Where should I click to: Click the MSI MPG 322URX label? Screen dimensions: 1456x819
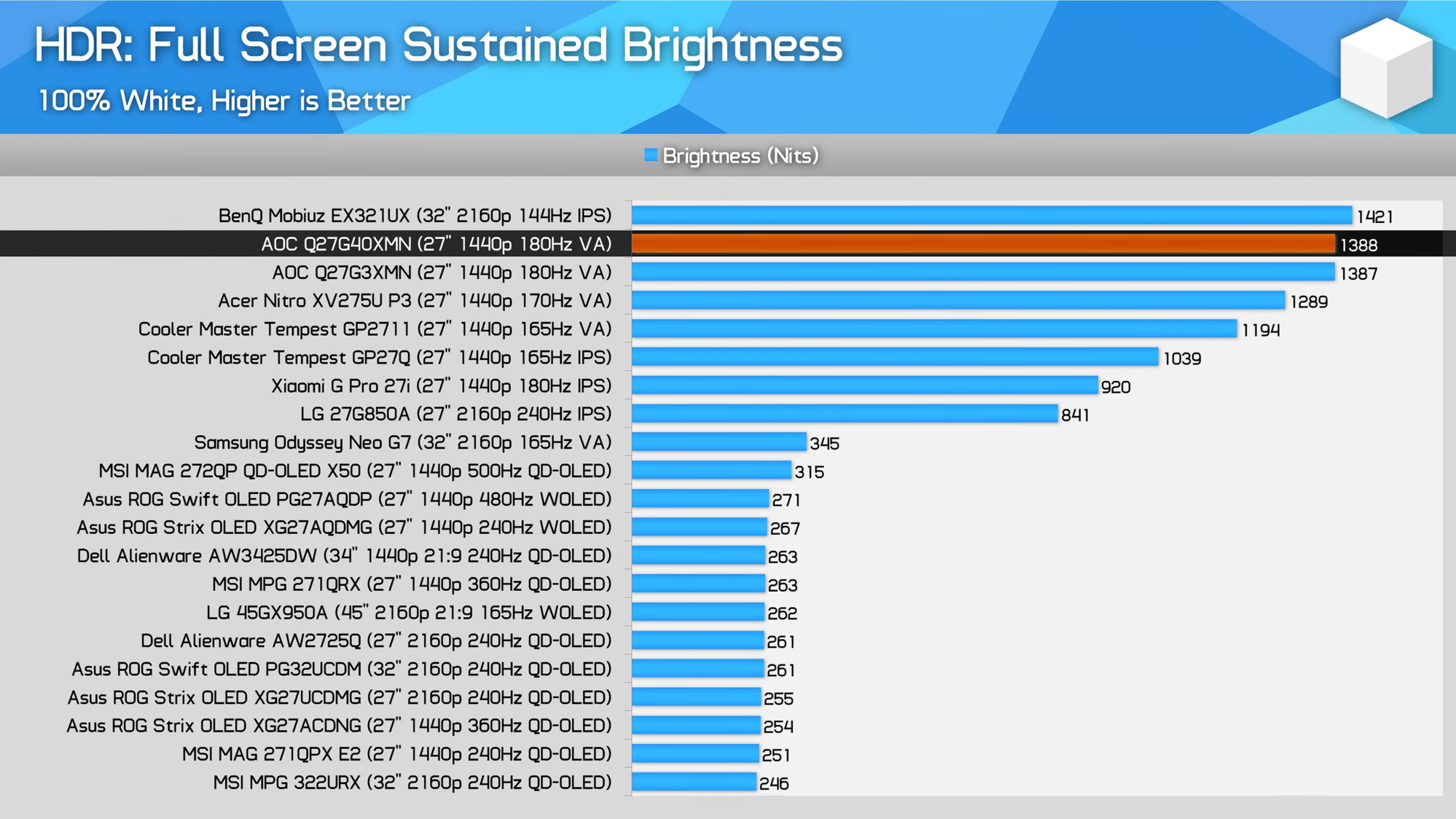(412, 783)
